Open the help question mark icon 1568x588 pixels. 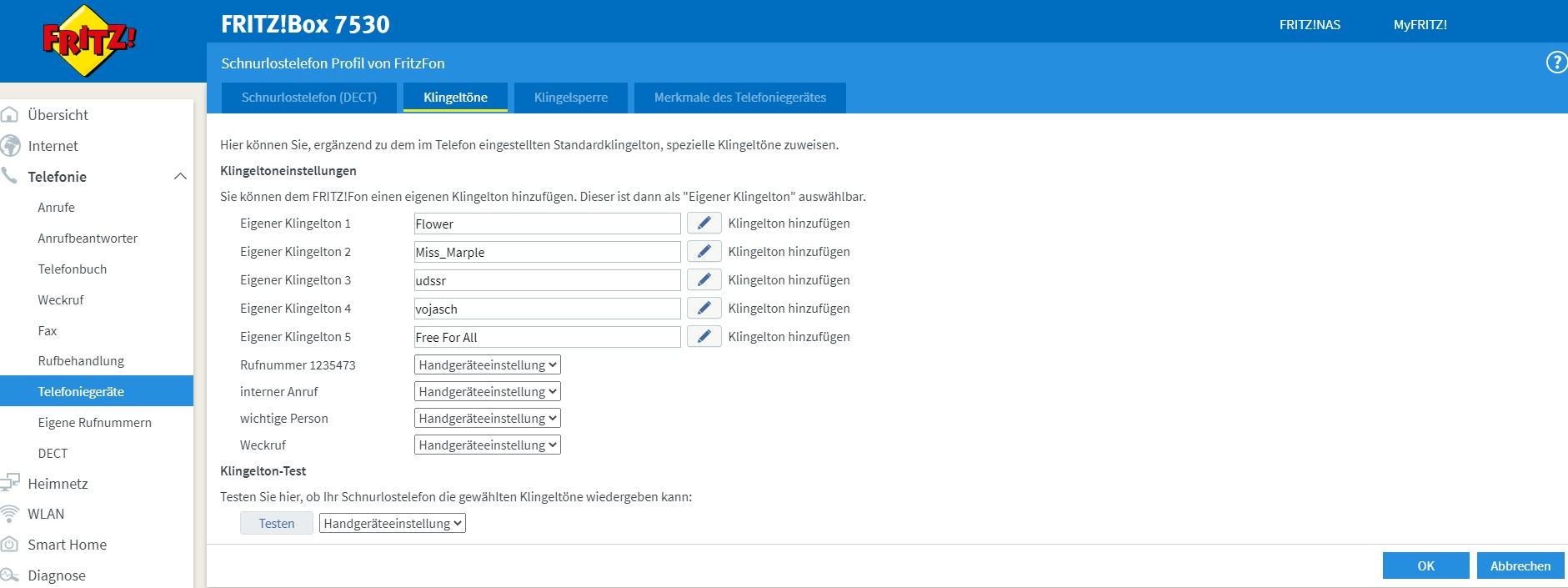click(x=1555, y=63)
